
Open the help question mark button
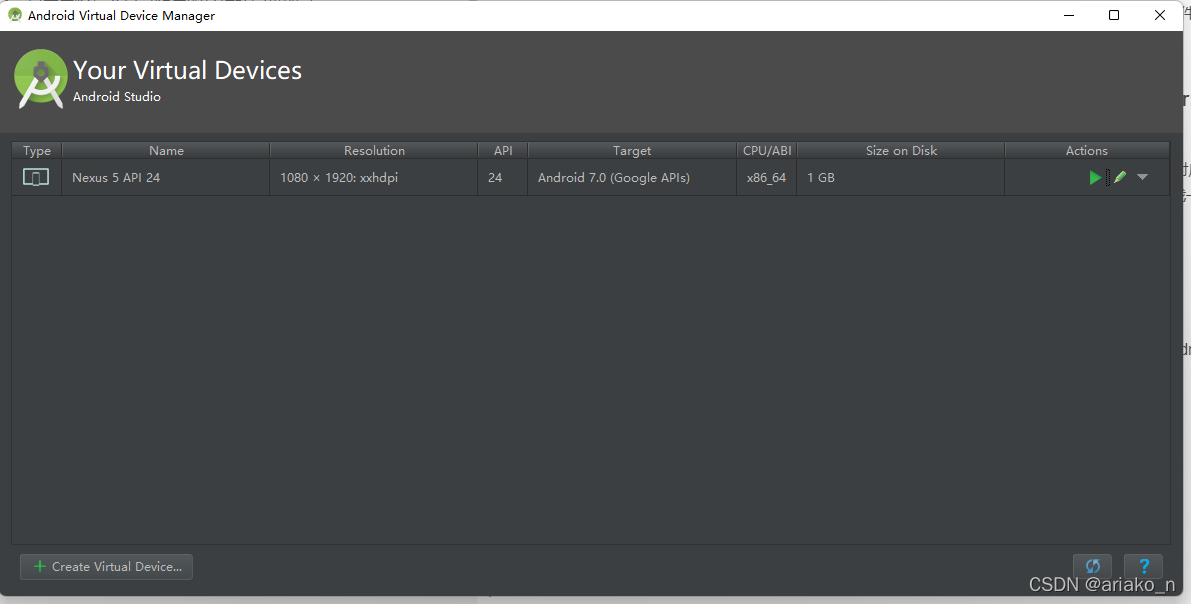(x=1144, y=566)
